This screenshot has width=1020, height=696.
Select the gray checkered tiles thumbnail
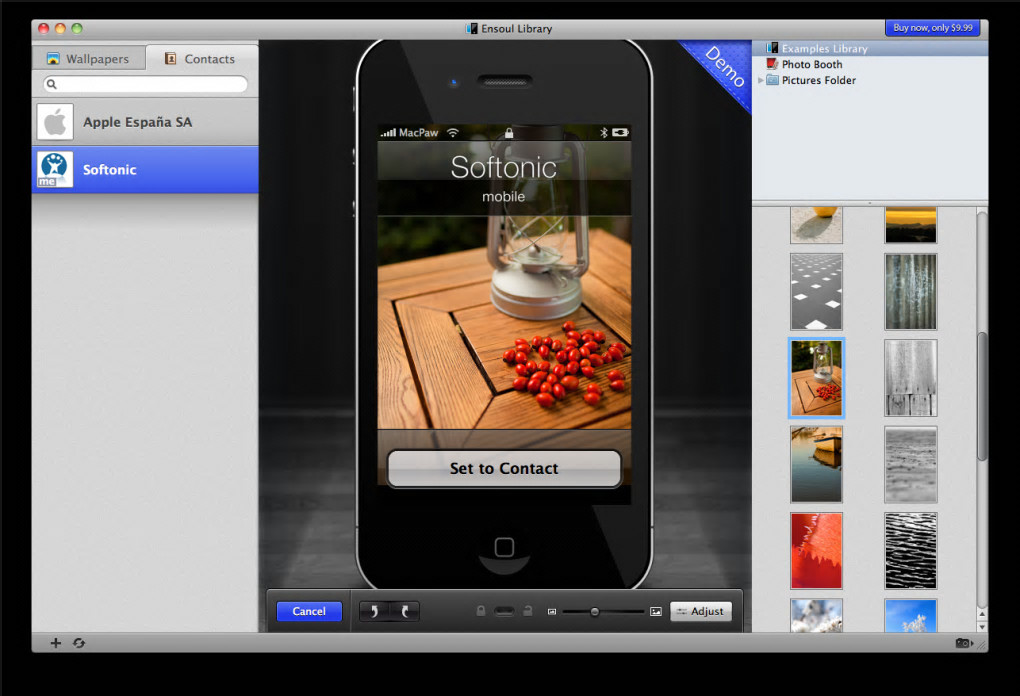coord(816,291)
